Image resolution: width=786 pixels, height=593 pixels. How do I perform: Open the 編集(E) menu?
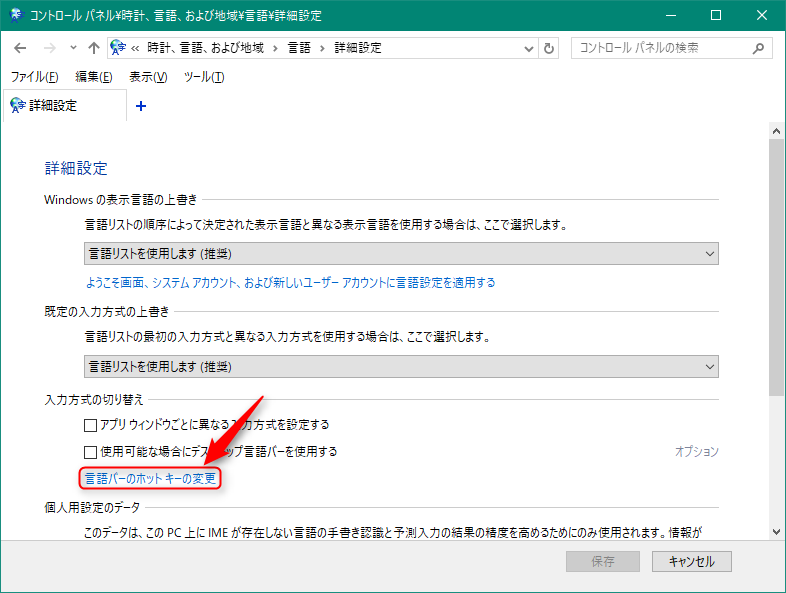pyautogui.click(x=94, y=77)
